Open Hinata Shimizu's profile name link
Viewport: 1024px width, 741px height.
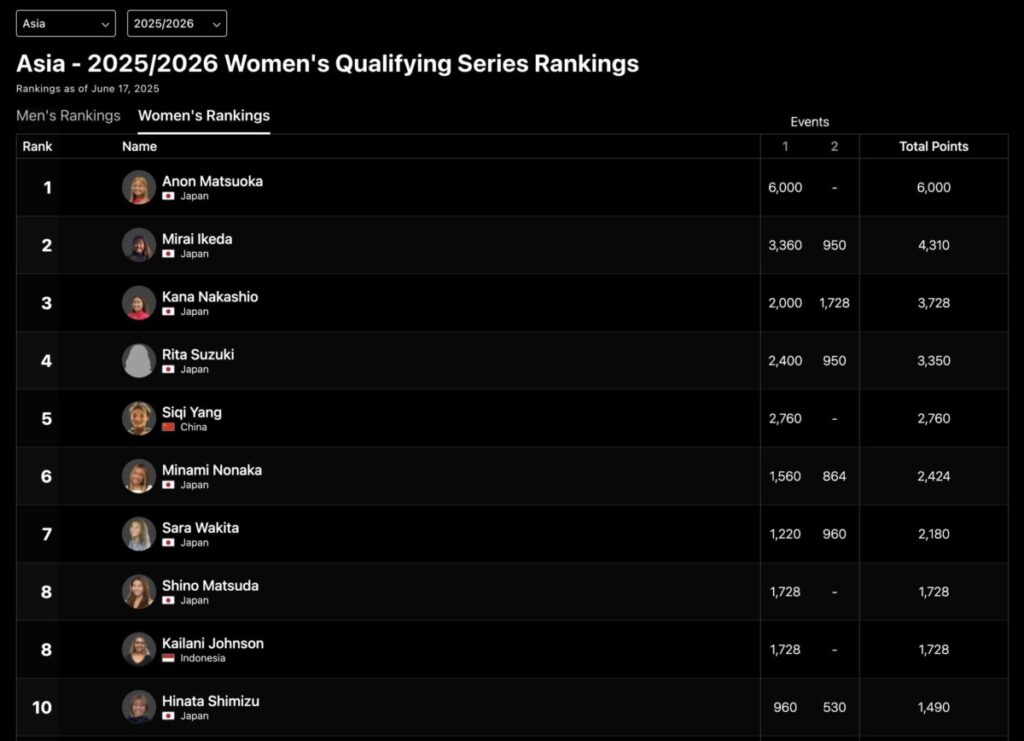210,701
